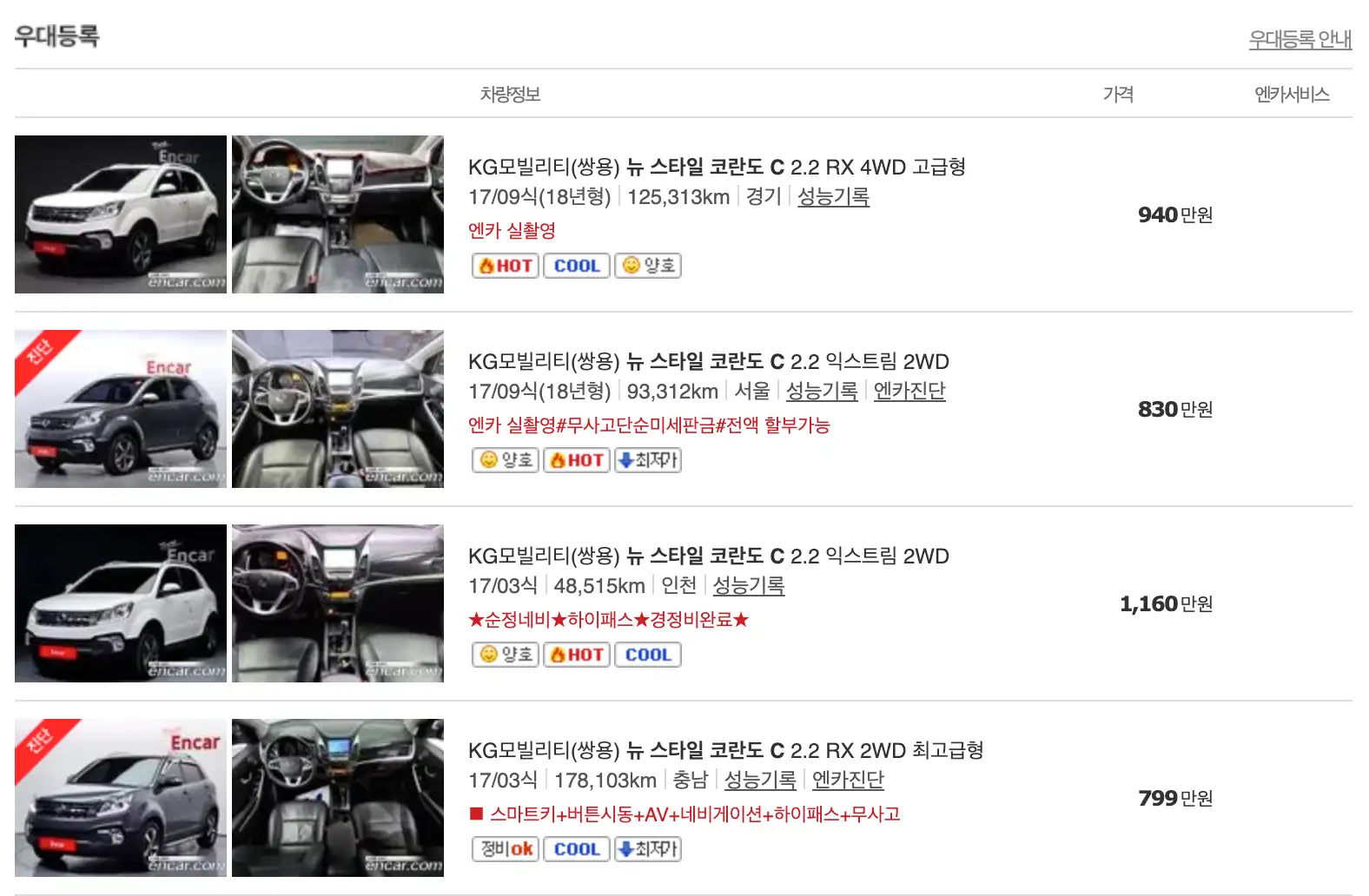Click COOL badge on 799만원 listing
1369x896 pixels.
pos(577,849)
